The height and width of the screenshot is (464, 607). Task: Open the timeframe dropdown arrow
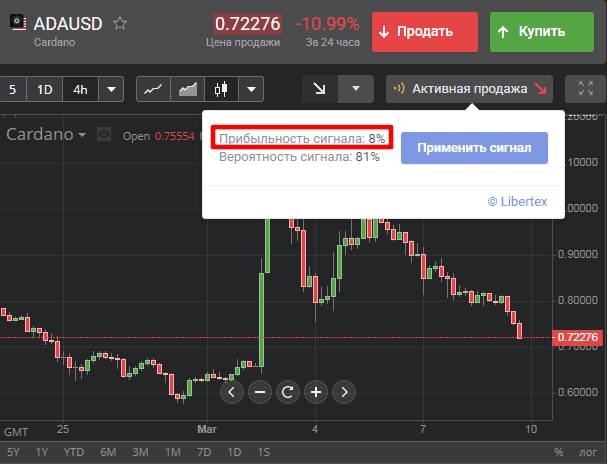pyautogui.click(x=111, y=89)
